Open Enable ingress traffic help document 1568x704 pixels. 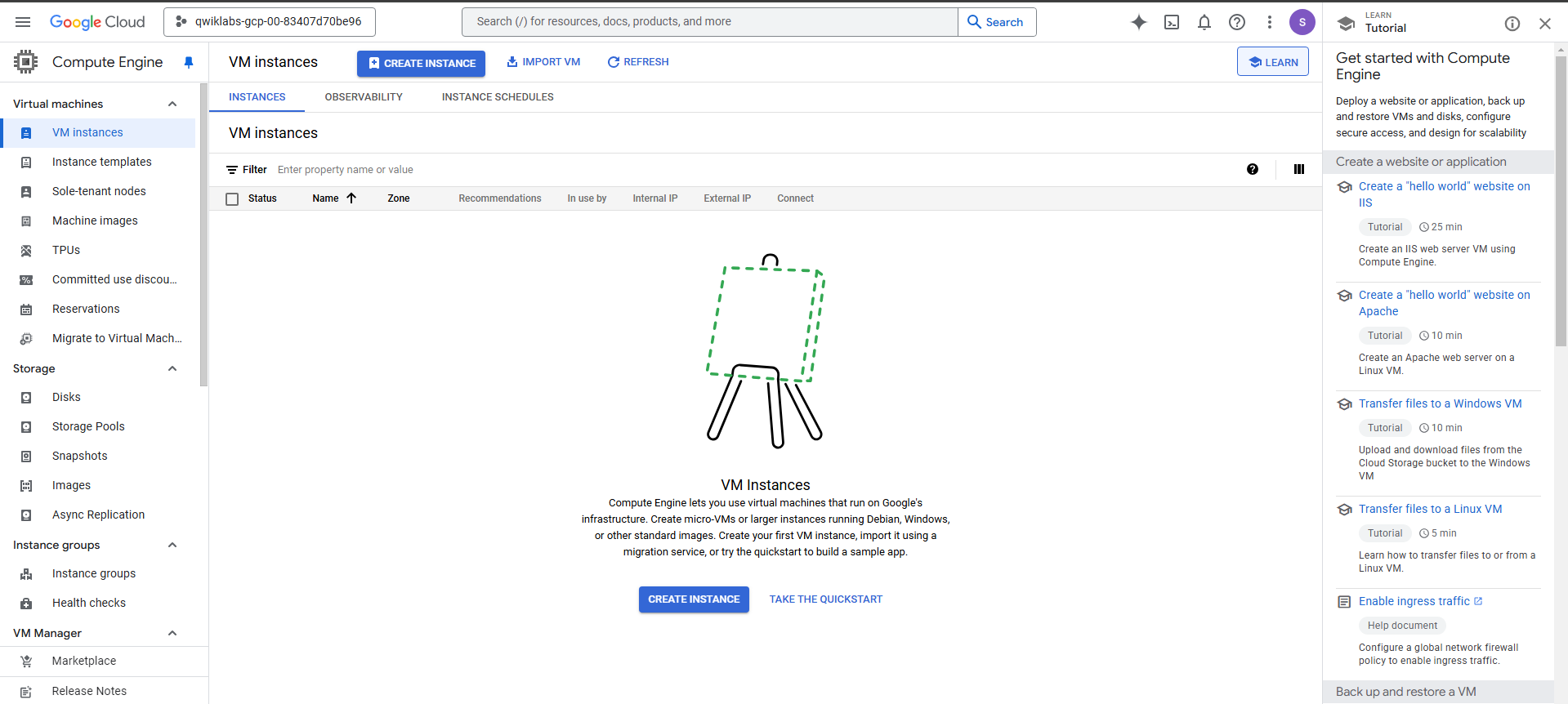point(1420,601)
